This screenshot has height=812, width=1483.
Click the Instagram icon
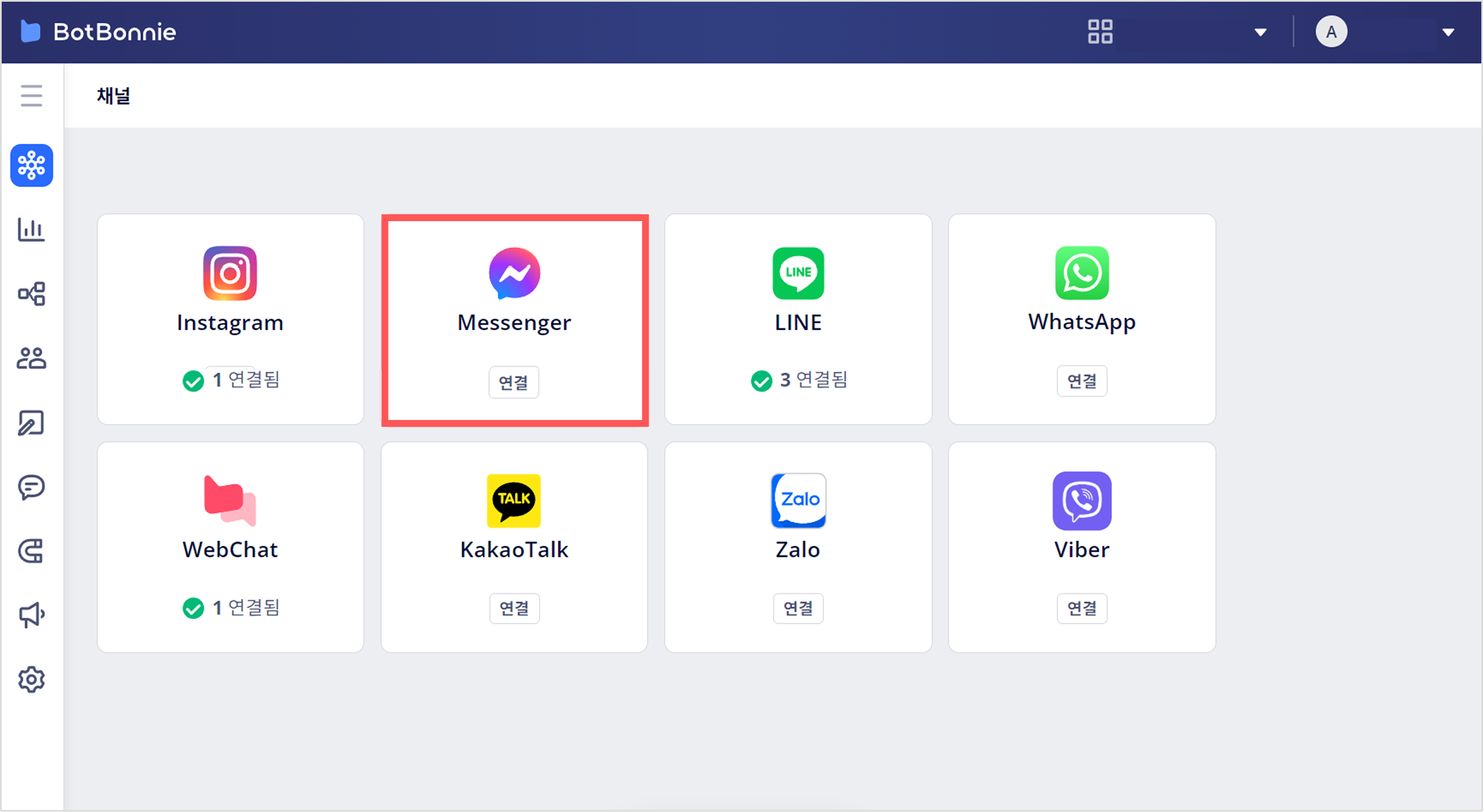(x=230, y=273)
